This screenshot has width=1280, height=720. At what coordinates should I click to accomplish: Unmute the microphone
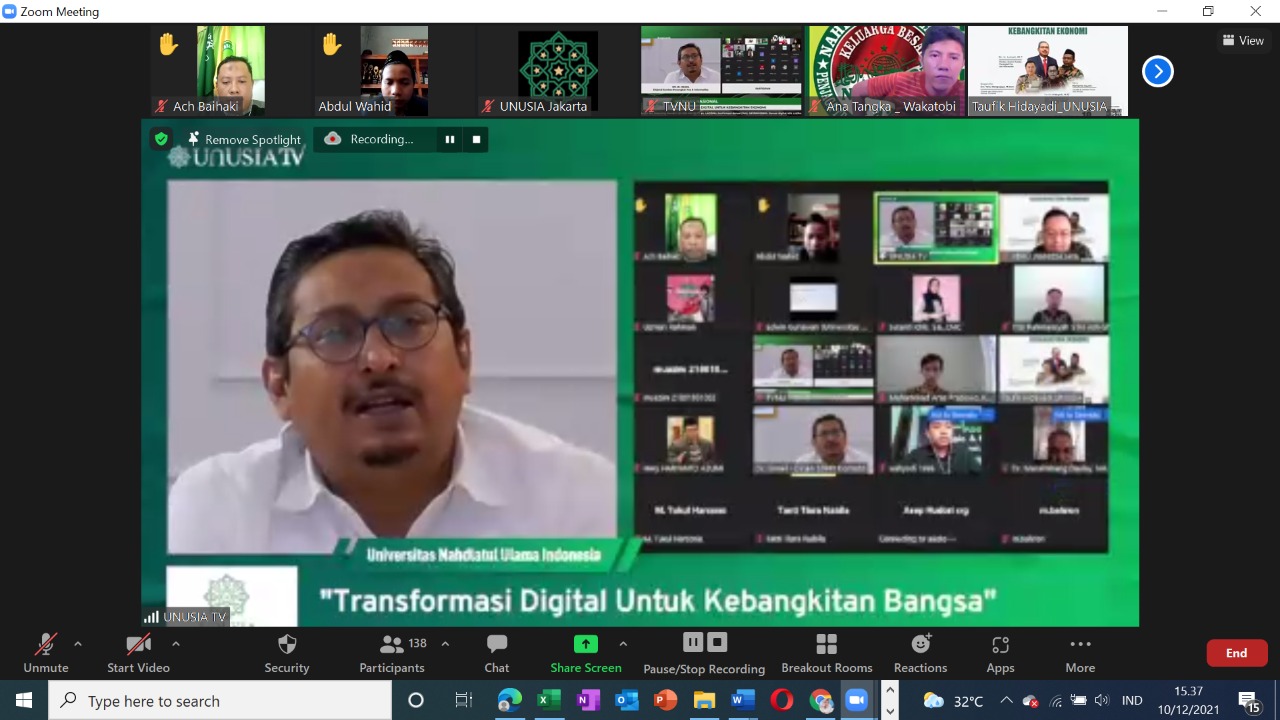click(x=45, y=651)
